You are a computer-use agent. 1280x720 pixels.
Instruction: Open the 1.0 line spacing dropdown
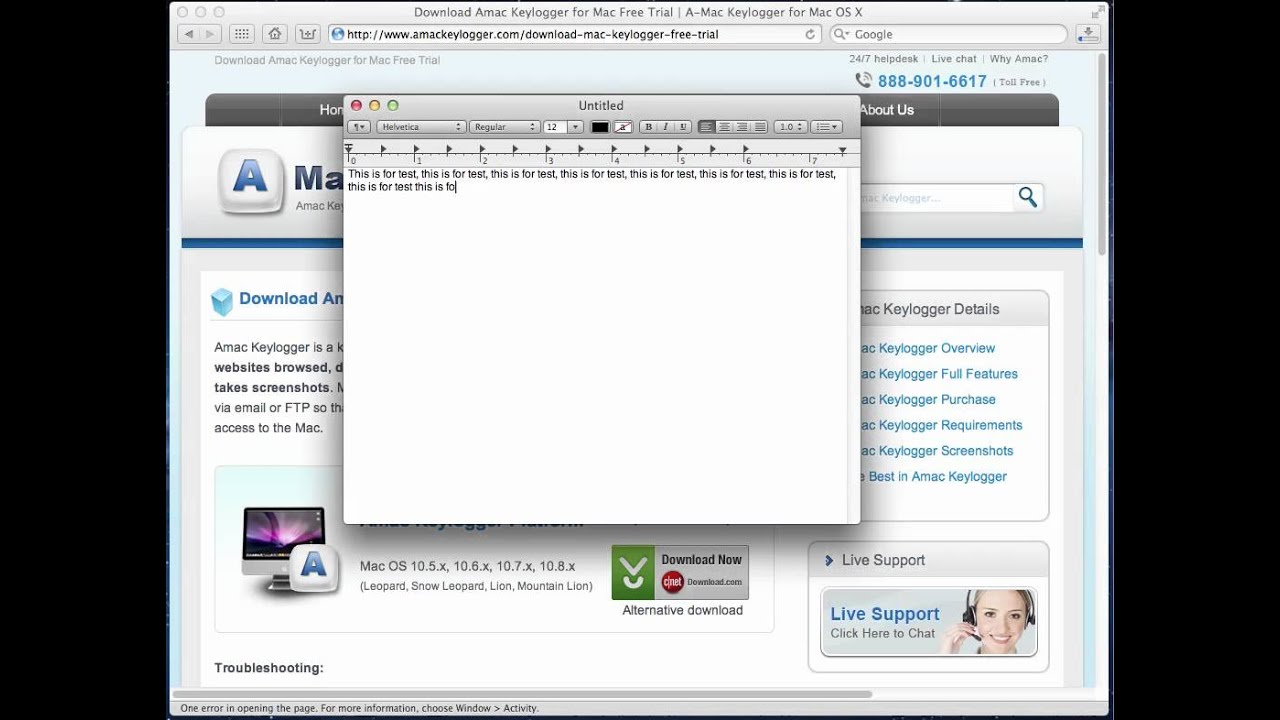click(x=790, y=127)
